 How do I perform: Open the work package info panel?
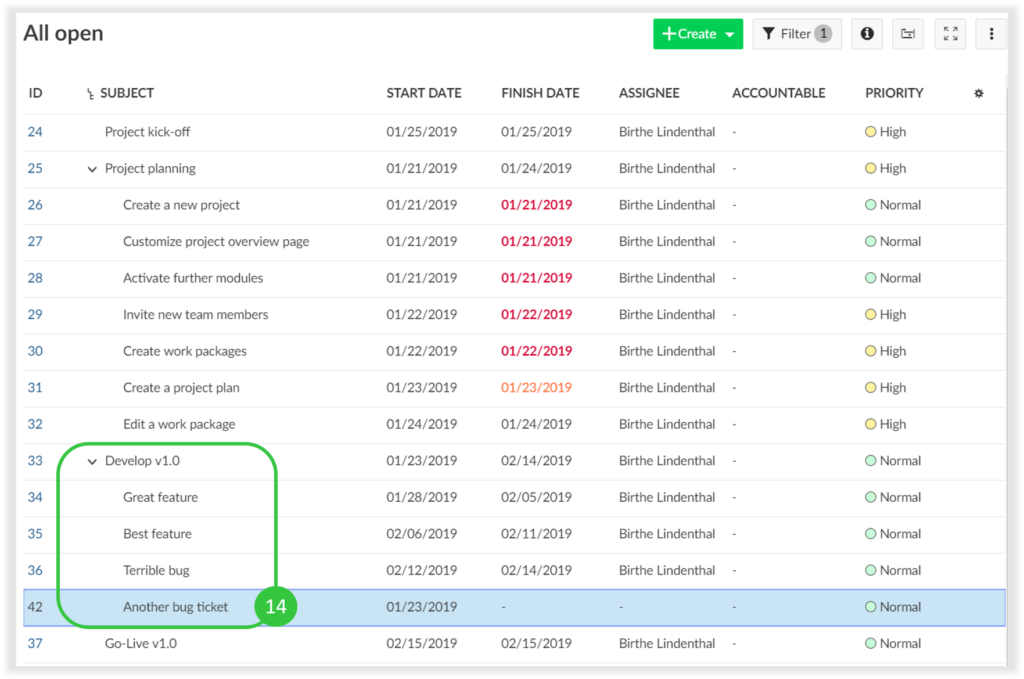[866, 33]
